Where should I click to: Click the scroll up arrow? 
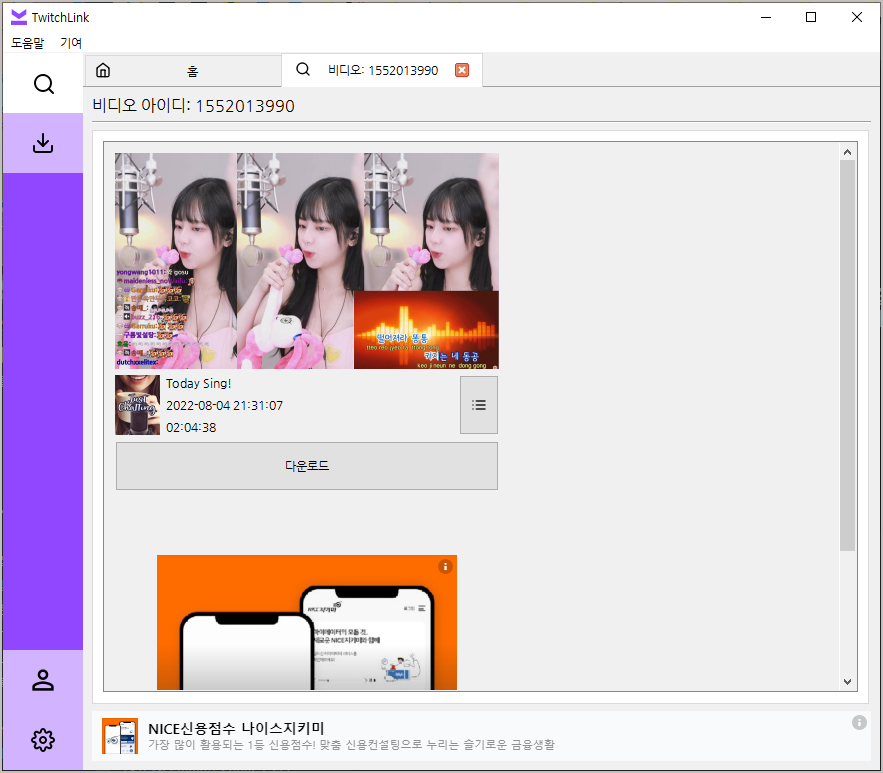click(x=847, y=152)
